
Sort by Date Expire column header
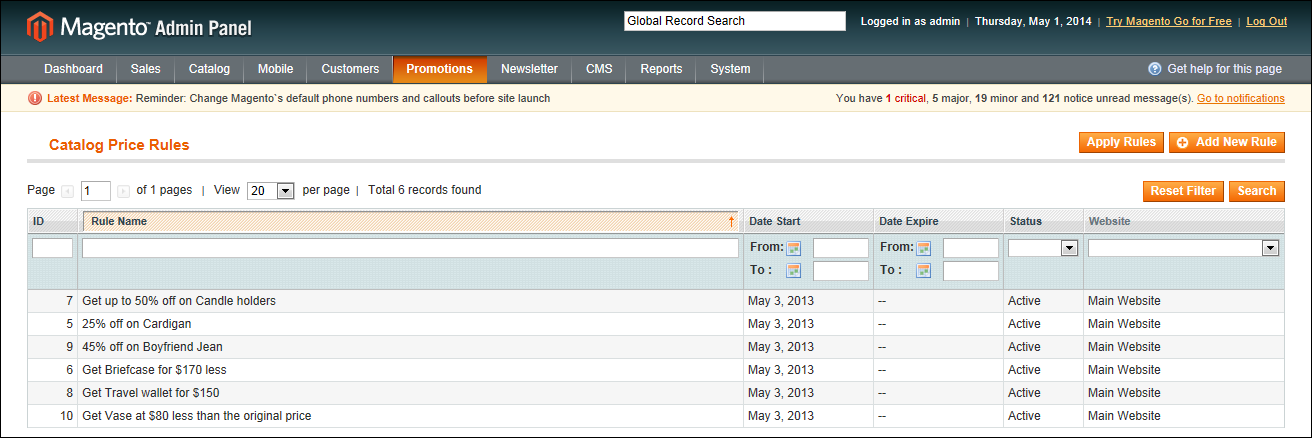coord(938,221)
